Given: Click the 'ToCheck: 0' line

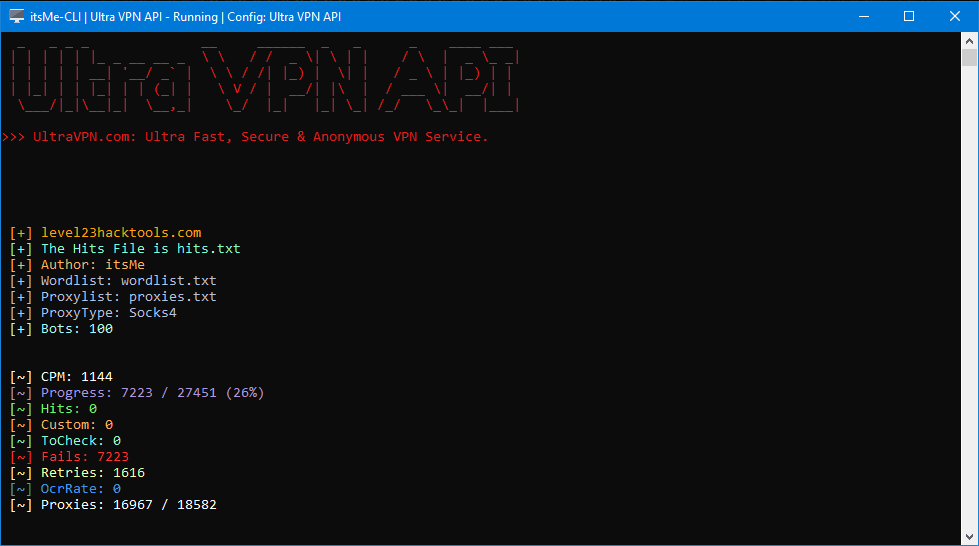Looking at the screenshot, I should click(66, 441).
